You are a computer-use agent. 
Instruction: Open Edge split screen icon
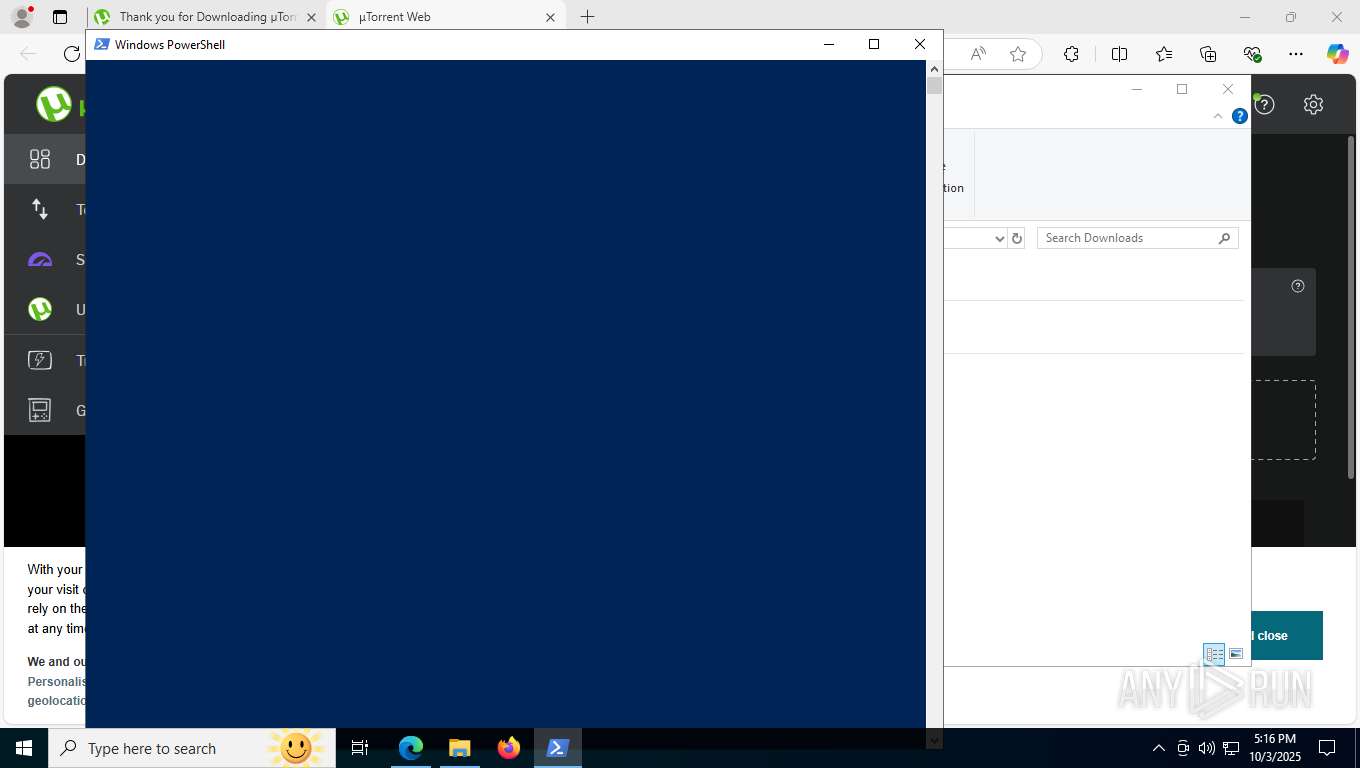point(1120,54)
